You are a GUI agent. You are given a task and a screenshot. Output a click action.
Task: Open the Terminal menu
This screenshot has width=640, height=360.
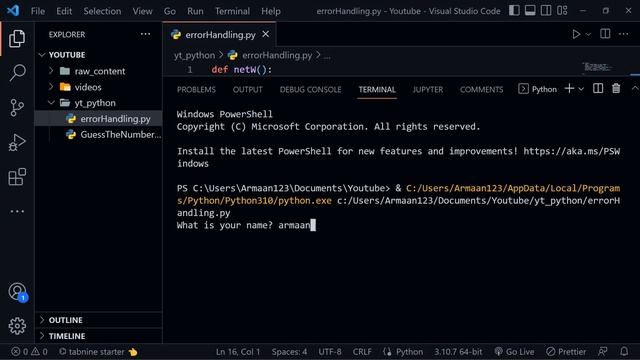(x=232, y=11)
